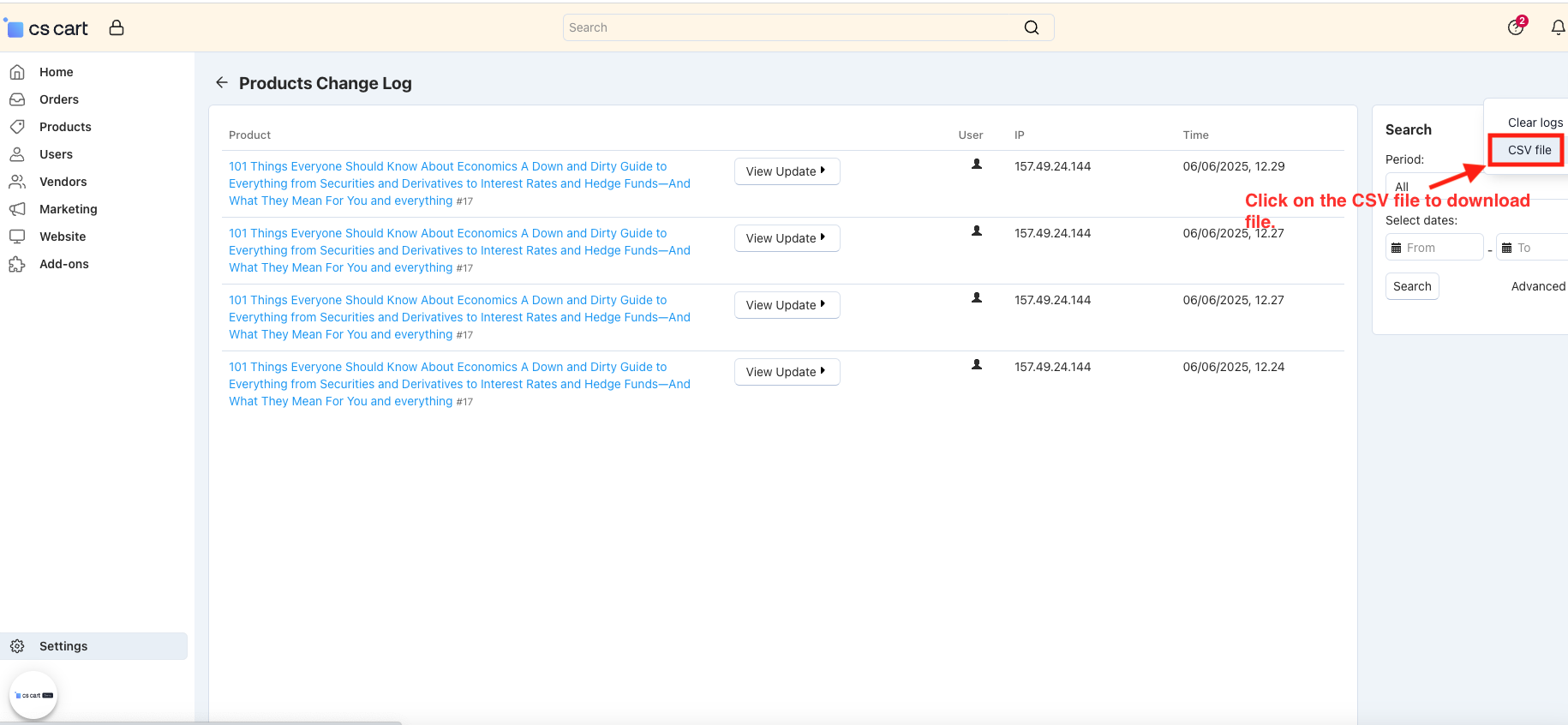Image resolution: width=1568 pixels, height=725 pixels.
Task: Click the lock icon beside the logo
Action: click(x=117, y=27)
